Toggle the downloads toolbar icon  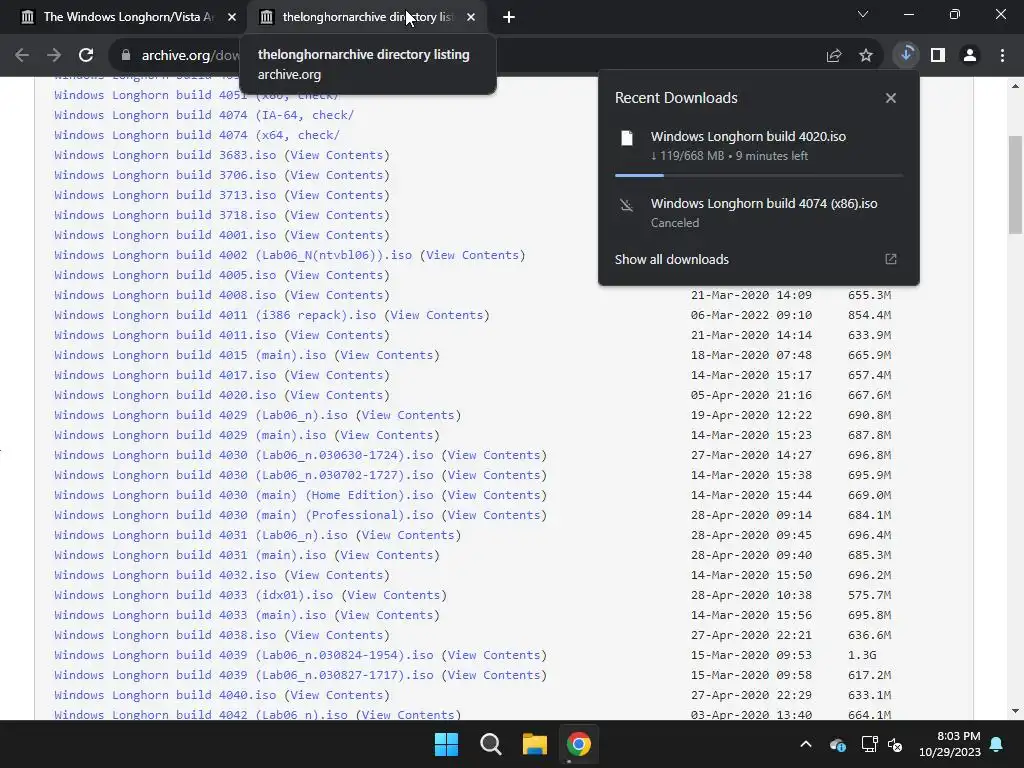(906, 55)
